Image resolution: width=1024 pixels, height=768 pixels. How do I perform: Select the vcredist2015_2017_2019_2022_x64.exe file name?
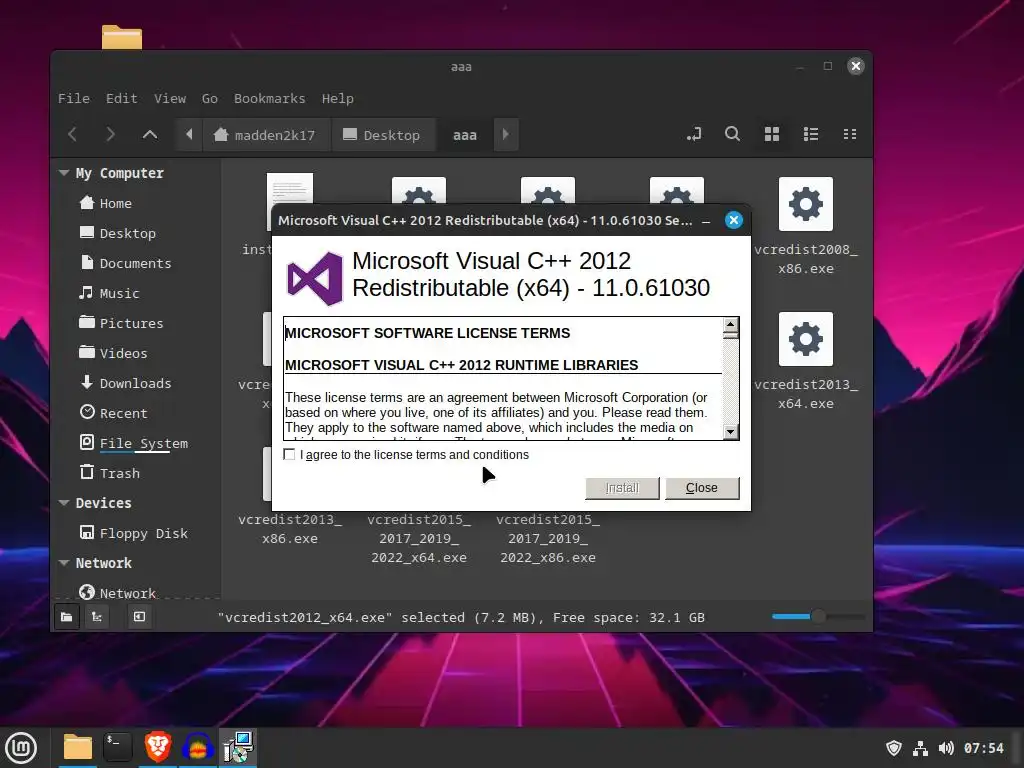(x=419, y=539)
